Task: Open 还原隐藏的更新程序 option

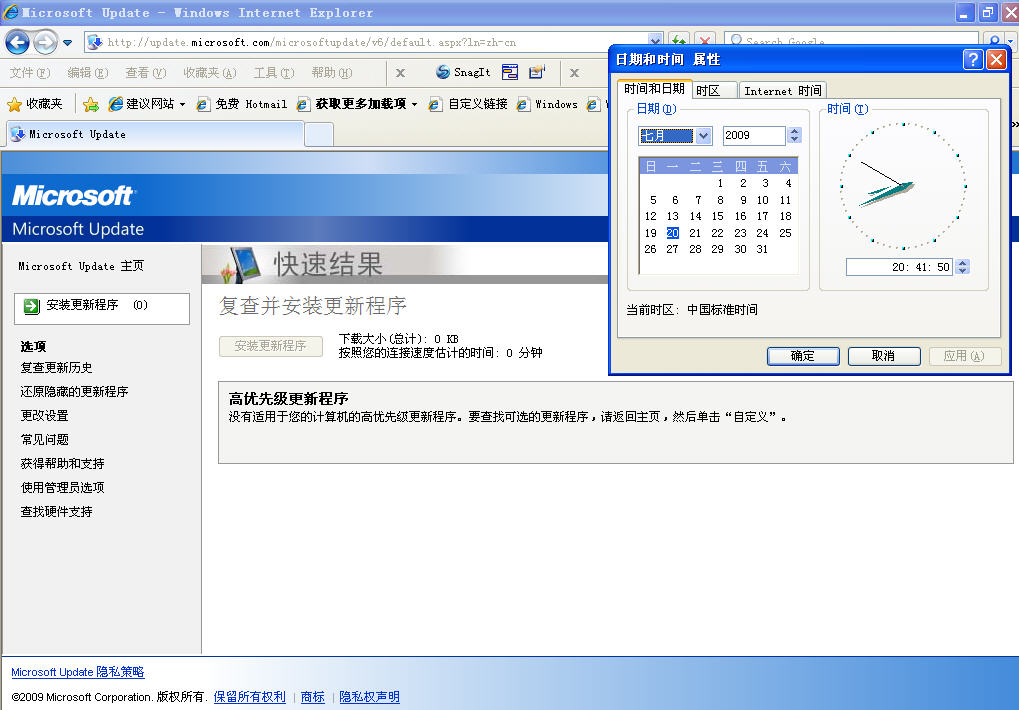Action: (x=74, y=392)
